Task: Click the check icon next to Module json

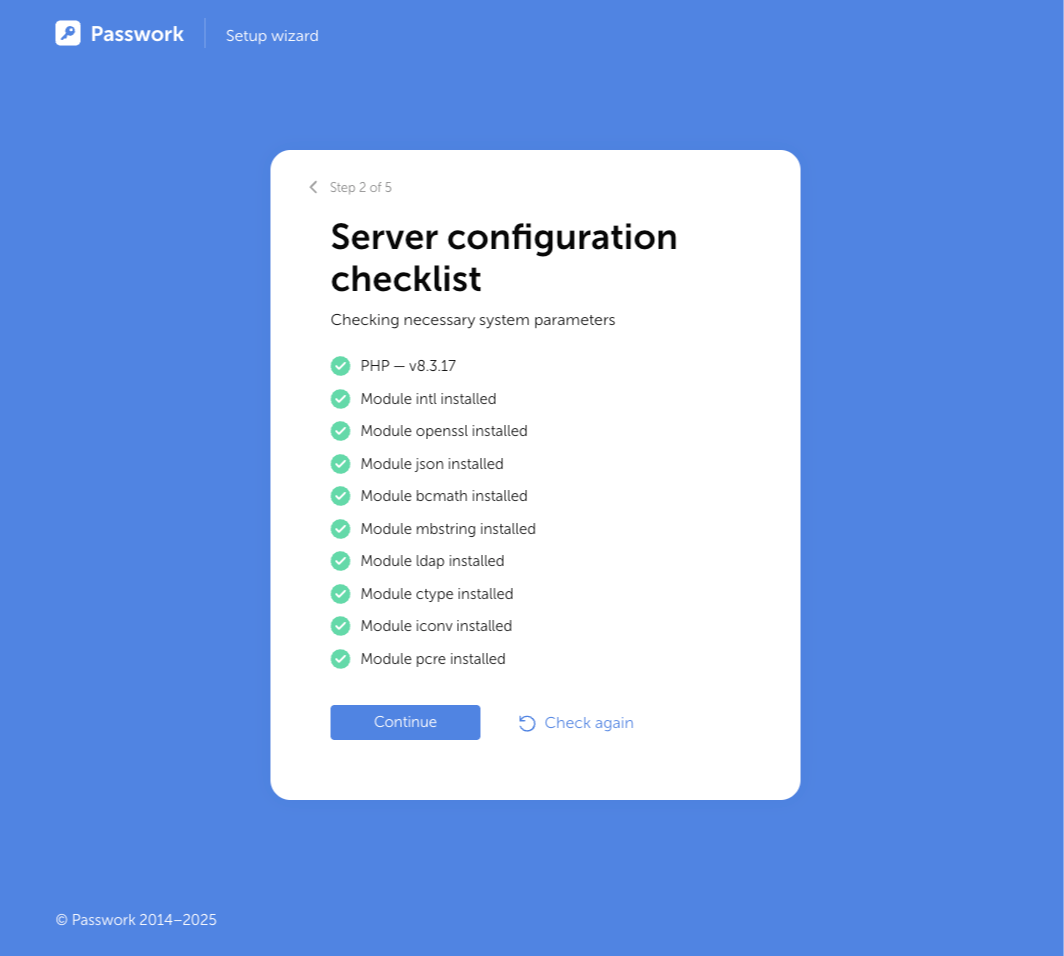Action: pyautogui.click(x=340, y=463)
